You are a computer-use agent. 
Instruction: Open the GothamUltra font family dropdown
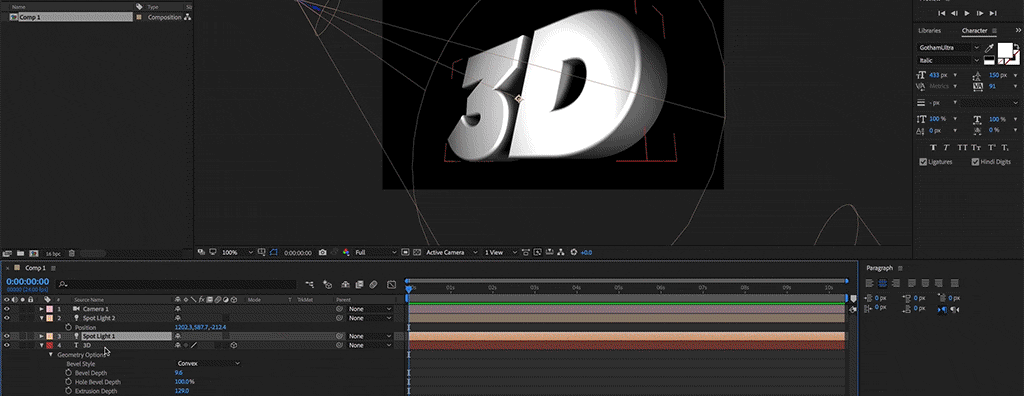[x=949, y=48]
